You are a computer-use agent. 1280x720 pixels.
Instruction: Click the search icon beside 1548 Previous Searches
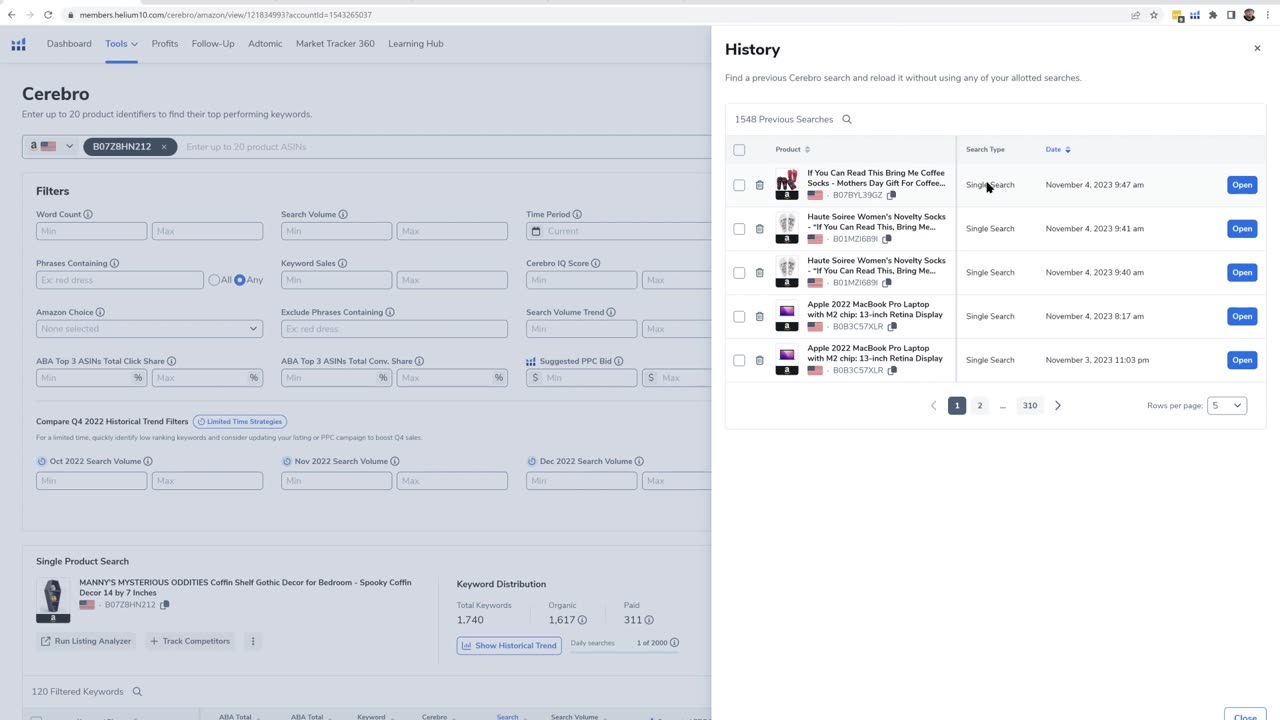[847, 119]
